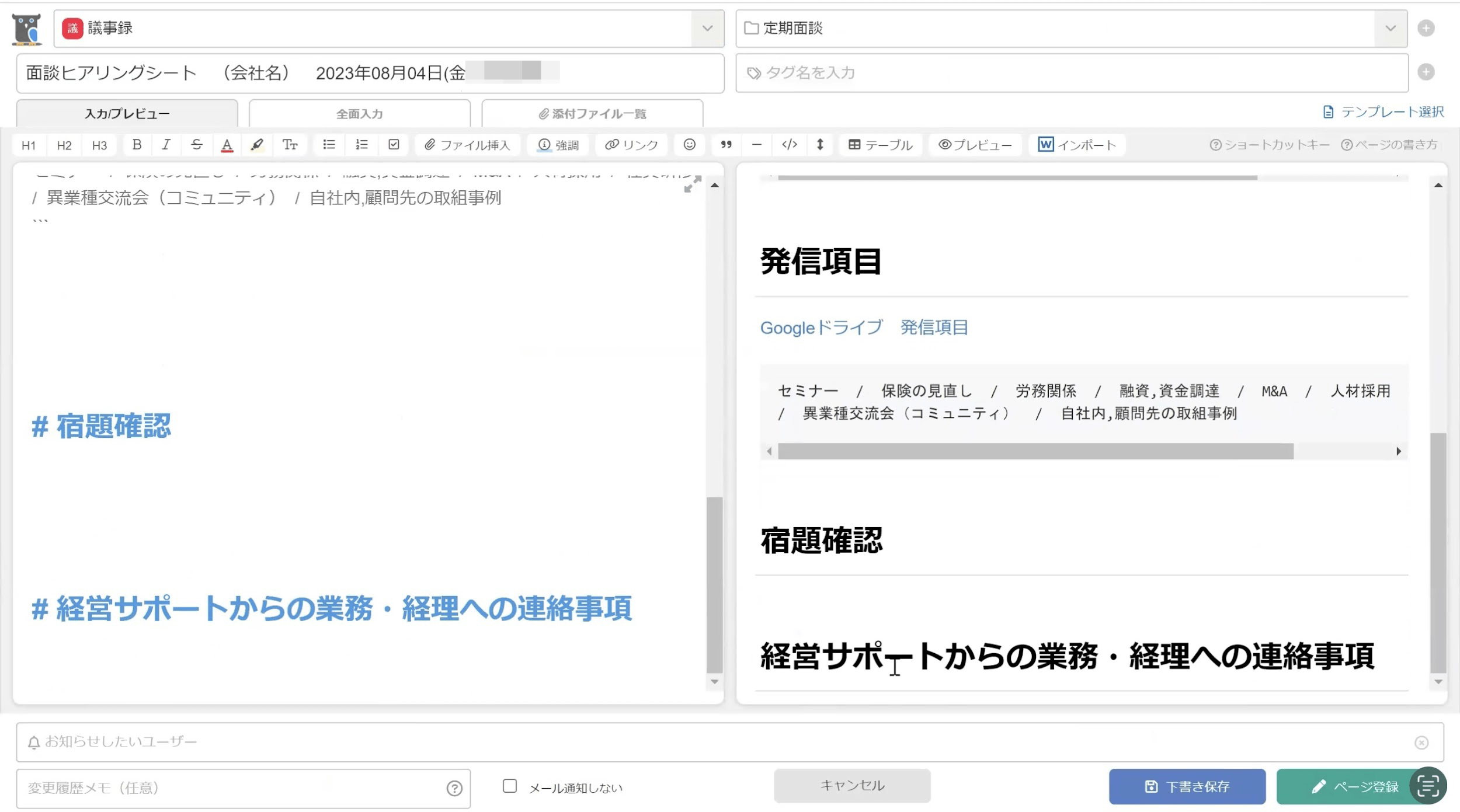The image size is (1460, 812).
Task: Open the Word import tool
Action: click(1076, 145)
